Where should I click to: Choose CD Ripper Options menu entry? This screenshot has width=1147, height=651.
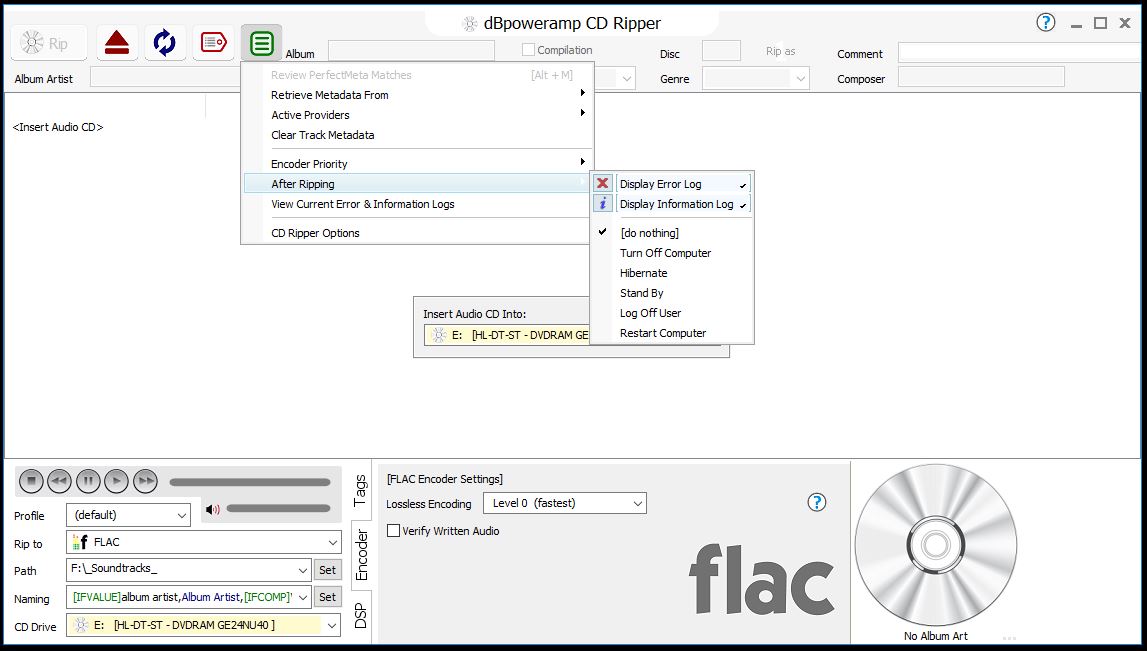click(315, 233)
